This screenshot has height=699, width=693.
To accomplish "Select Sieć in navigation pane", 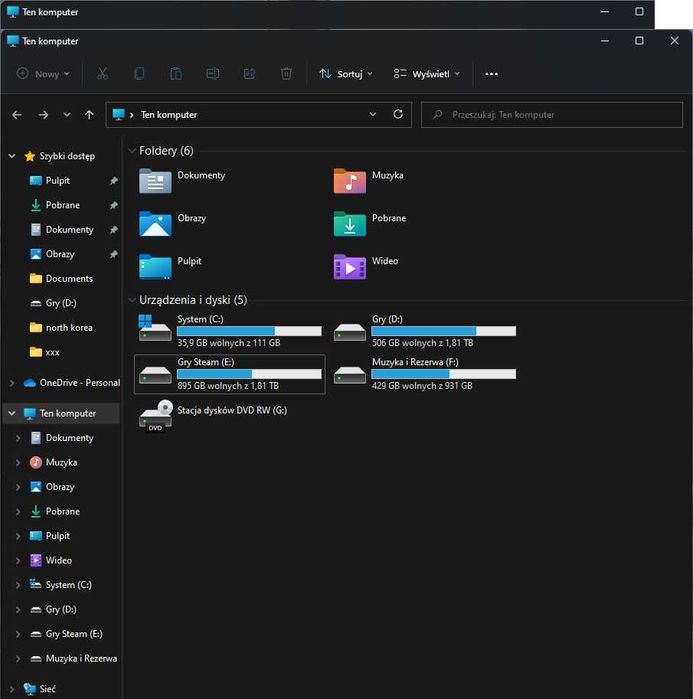I will coord(40,689).
